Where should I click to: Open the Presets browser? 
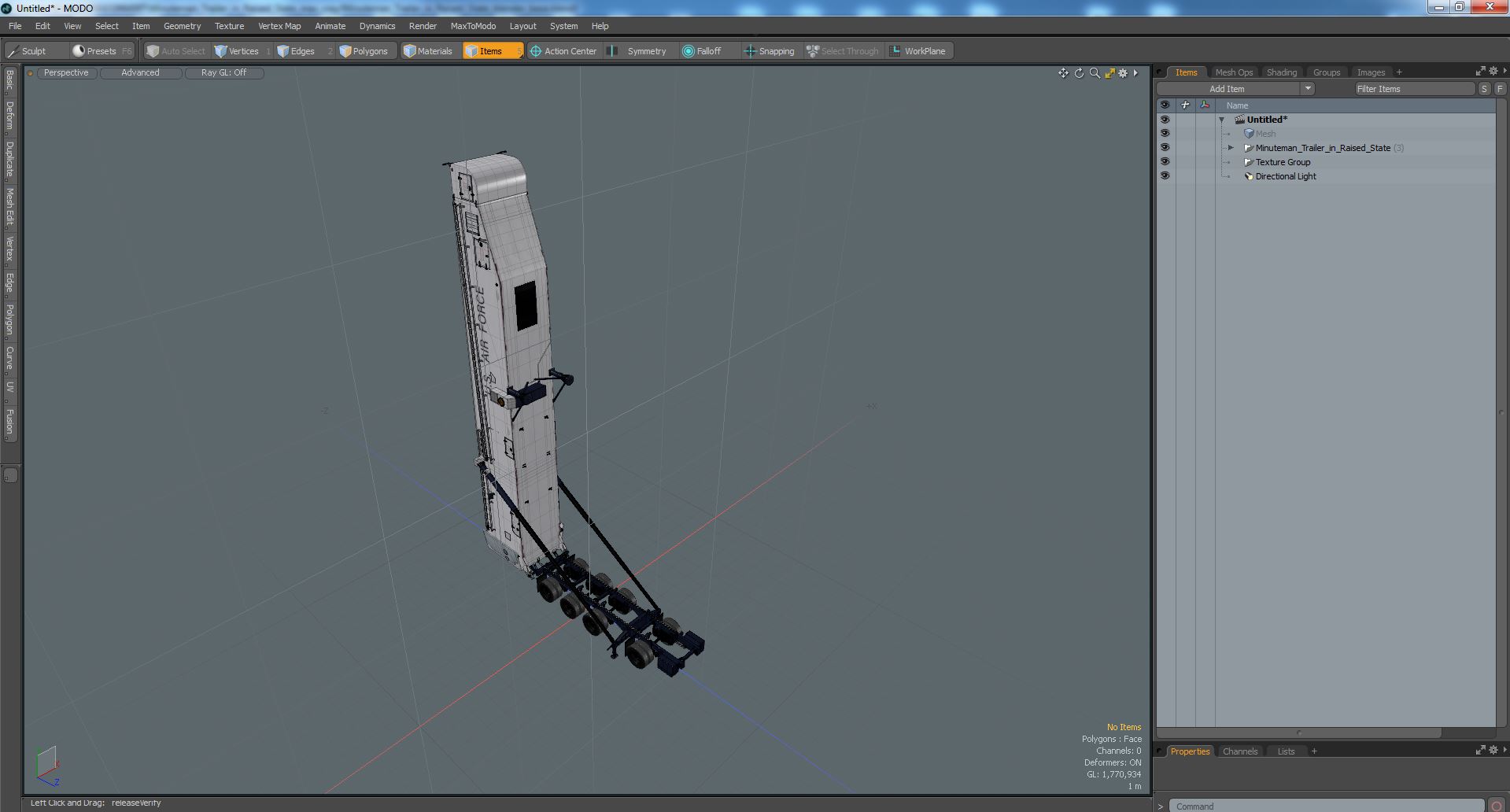click(102, 51)
